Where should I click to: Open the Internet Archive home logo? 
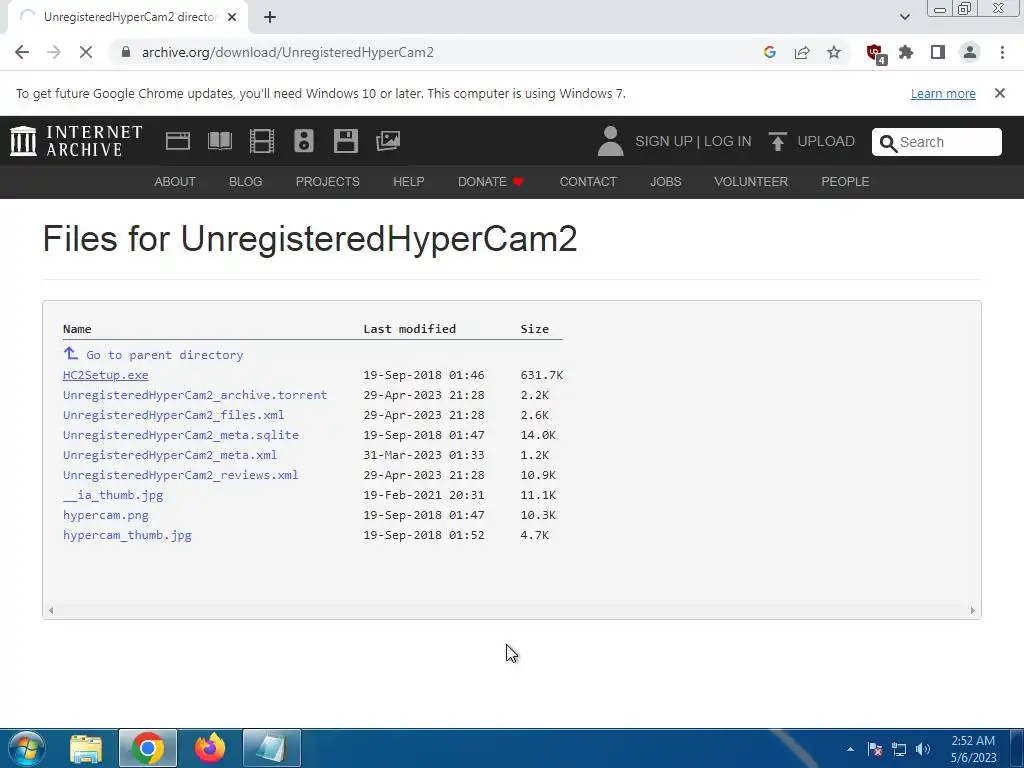point(76,141)
